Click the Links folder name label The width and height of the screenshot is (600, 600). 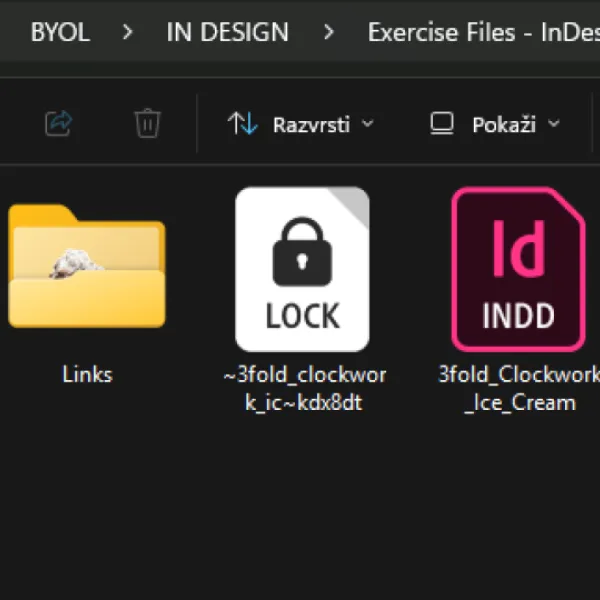coord(87,374)
